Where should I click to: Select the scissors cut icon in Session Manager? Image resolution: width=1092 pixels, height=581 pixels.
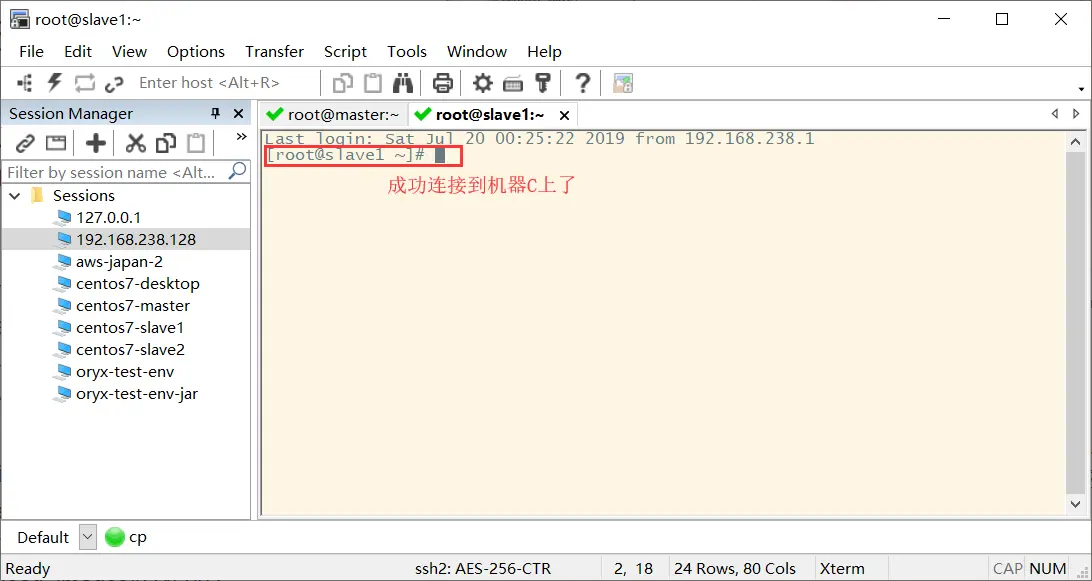[x=136, y=143]
